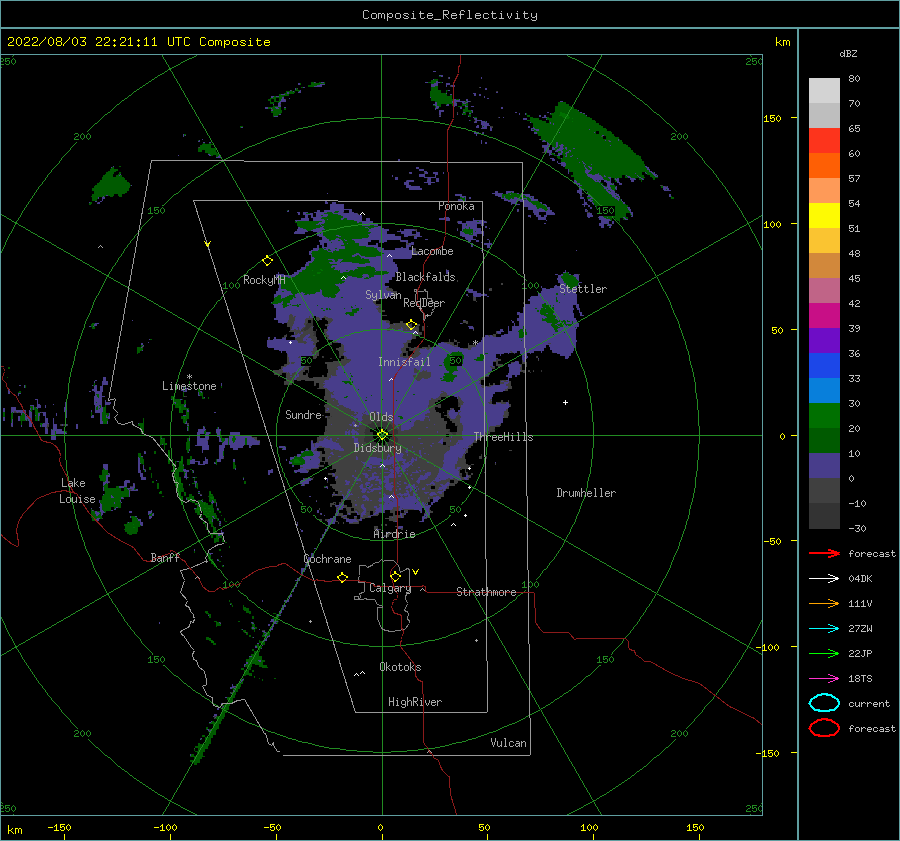Click the HighRiver city label

415,702
